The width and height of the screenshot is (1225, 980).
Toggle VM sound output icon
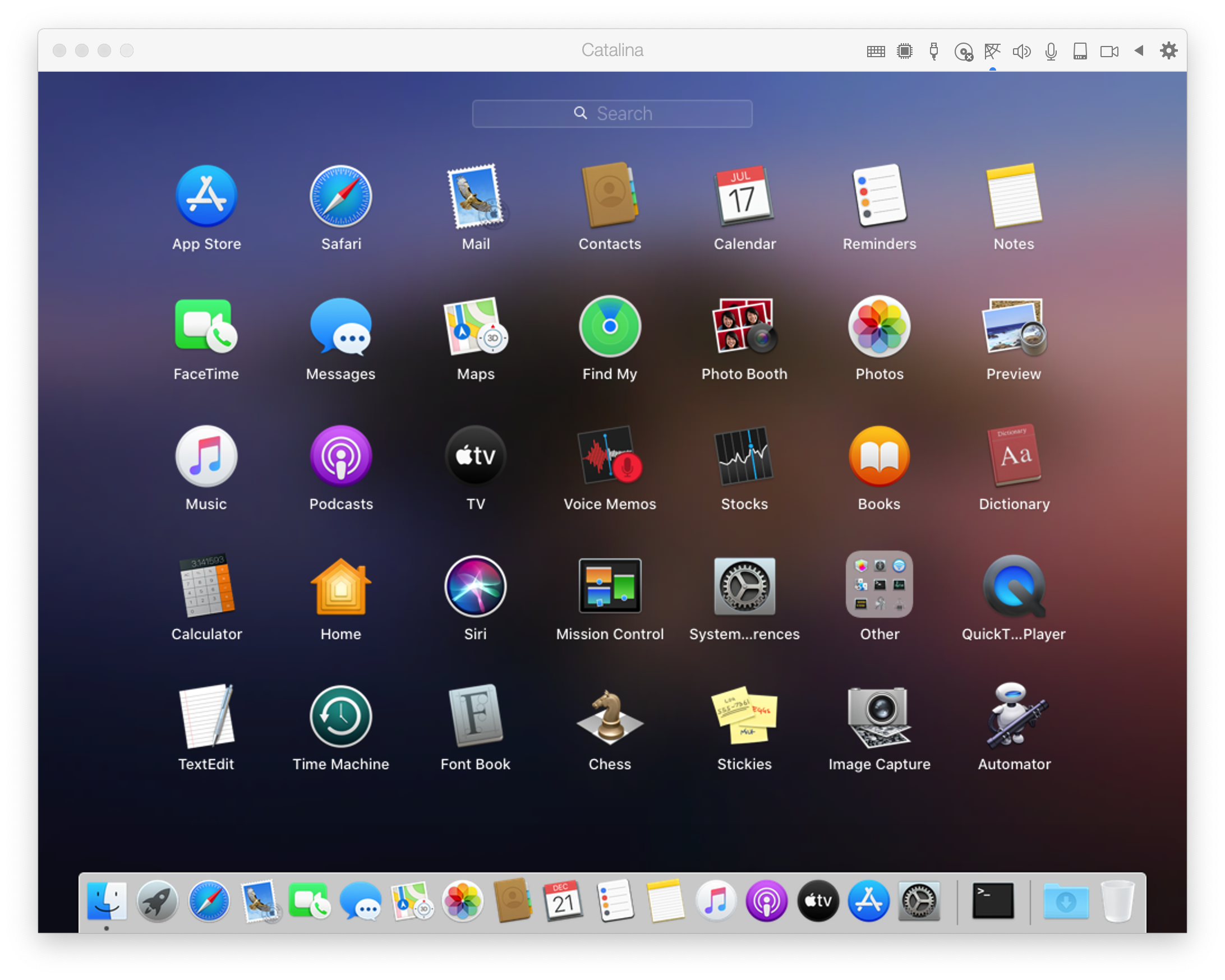1021,52
